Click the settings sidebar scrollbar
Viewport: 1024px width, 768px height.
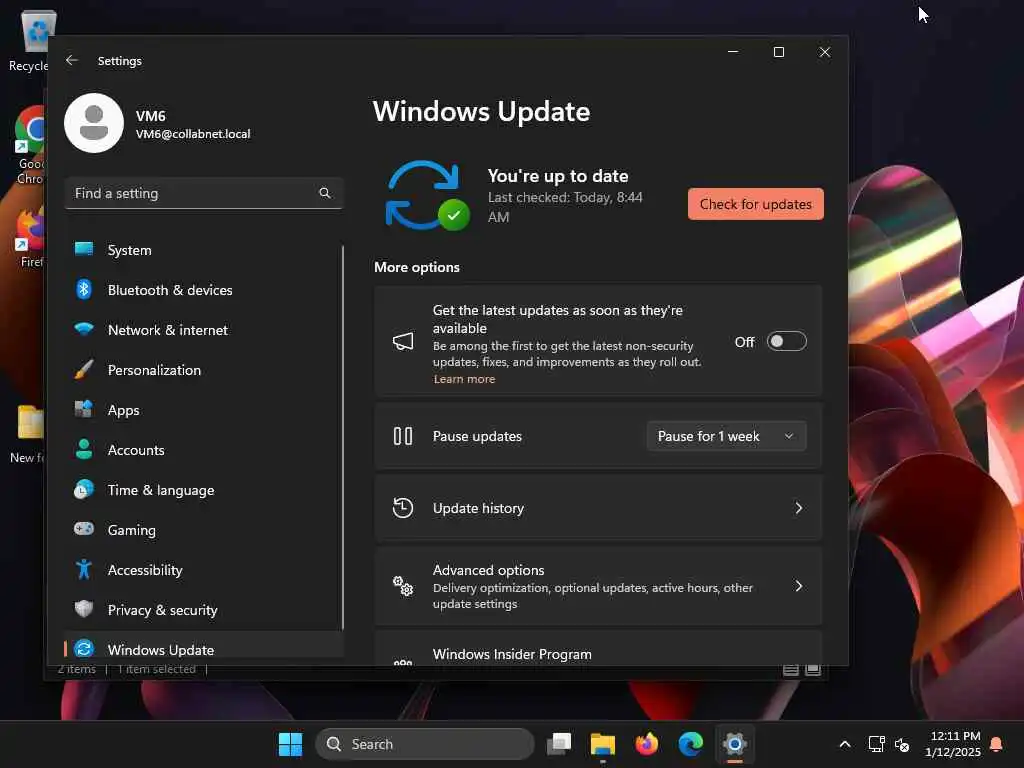pos(343,438)
